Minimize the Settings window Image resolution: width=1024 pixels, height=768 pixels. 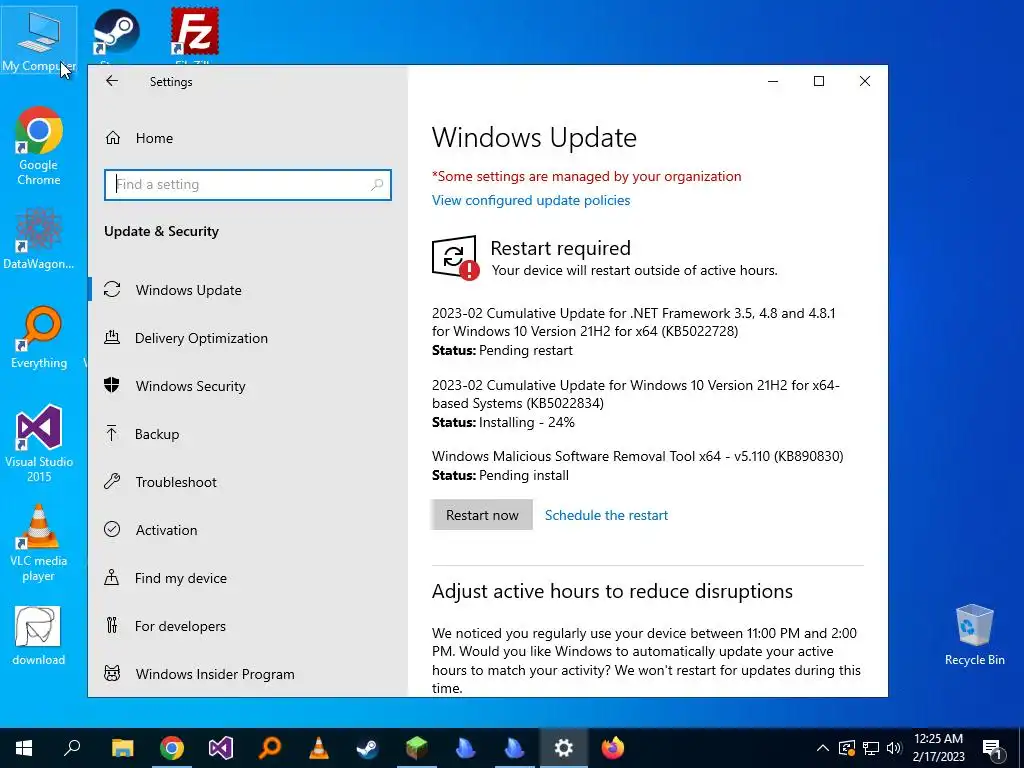pos(773,81)
